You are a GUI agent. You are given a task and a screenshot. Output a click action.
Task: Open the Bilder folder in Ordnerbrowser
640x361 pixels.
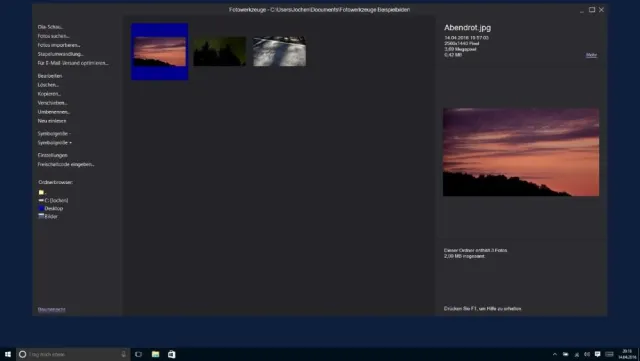pos(48,216)
